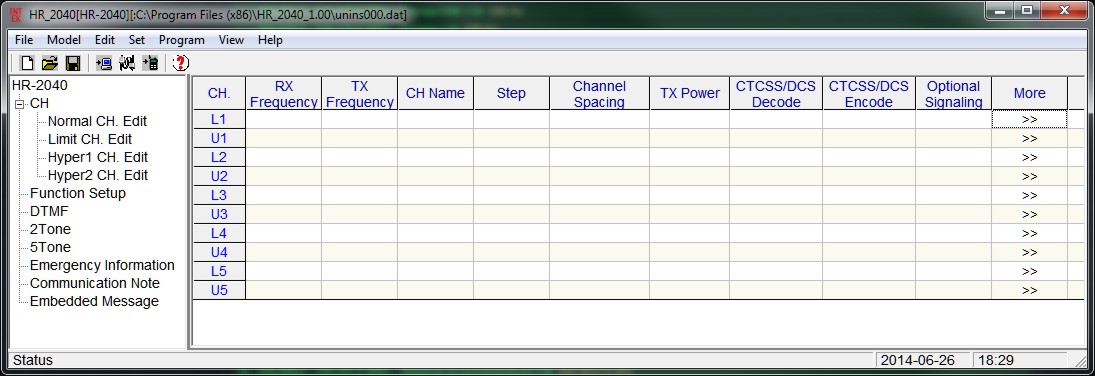Click the >> More button for L5
The width and height of the screenshot is (1095, 376).
pos(1029,270)
